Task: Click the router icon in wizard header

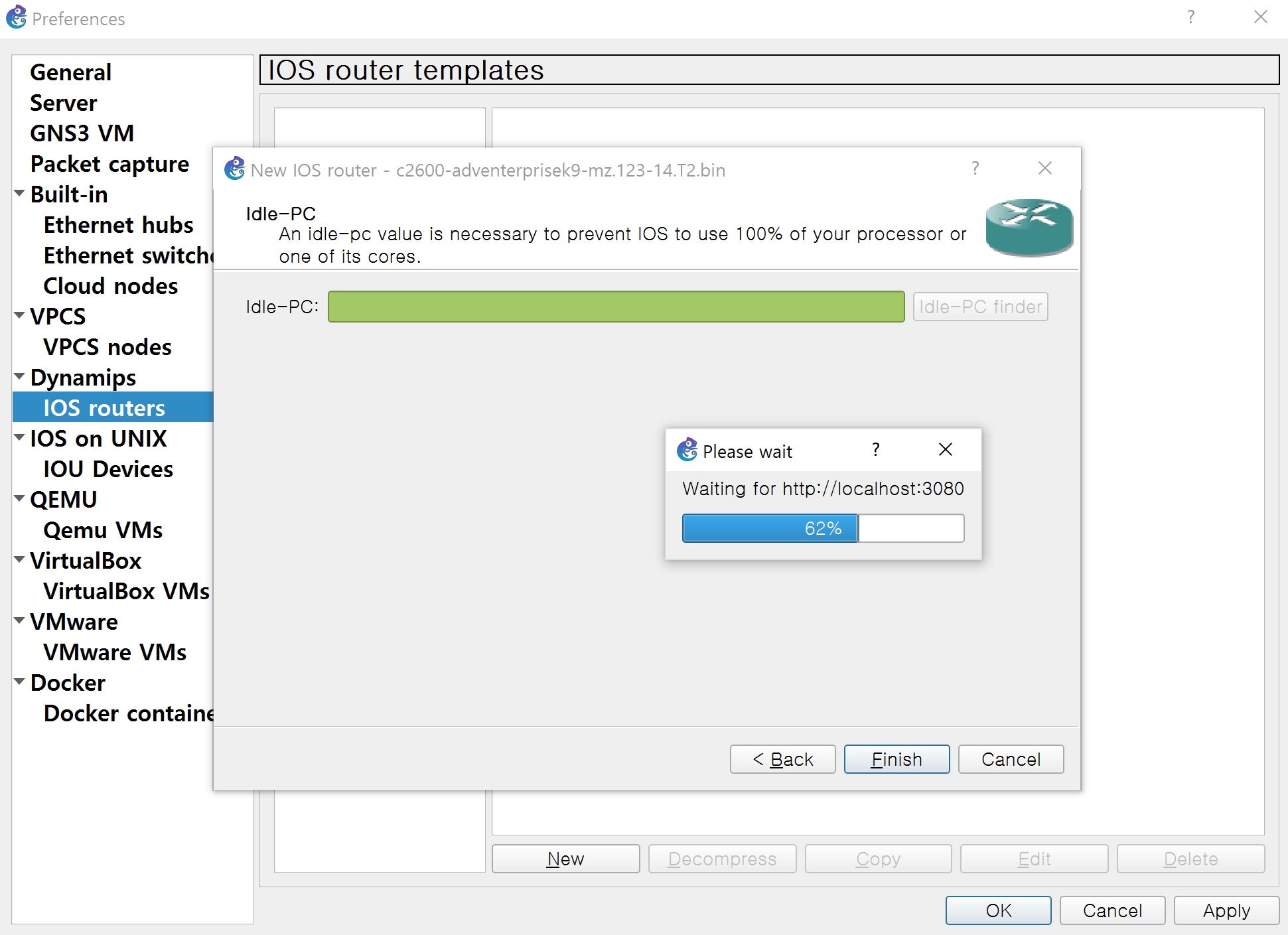Action: pos(1029,227)
